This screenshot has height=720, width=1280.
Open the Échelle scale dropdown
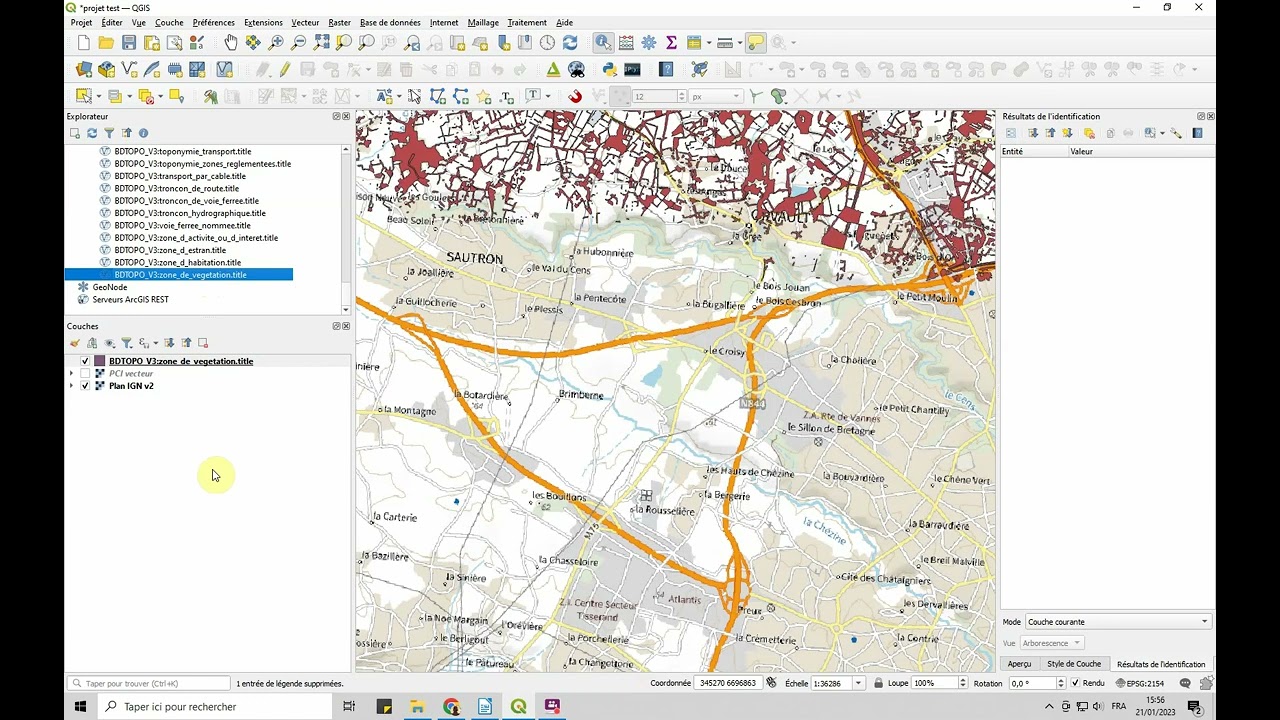tap(858, 683)
